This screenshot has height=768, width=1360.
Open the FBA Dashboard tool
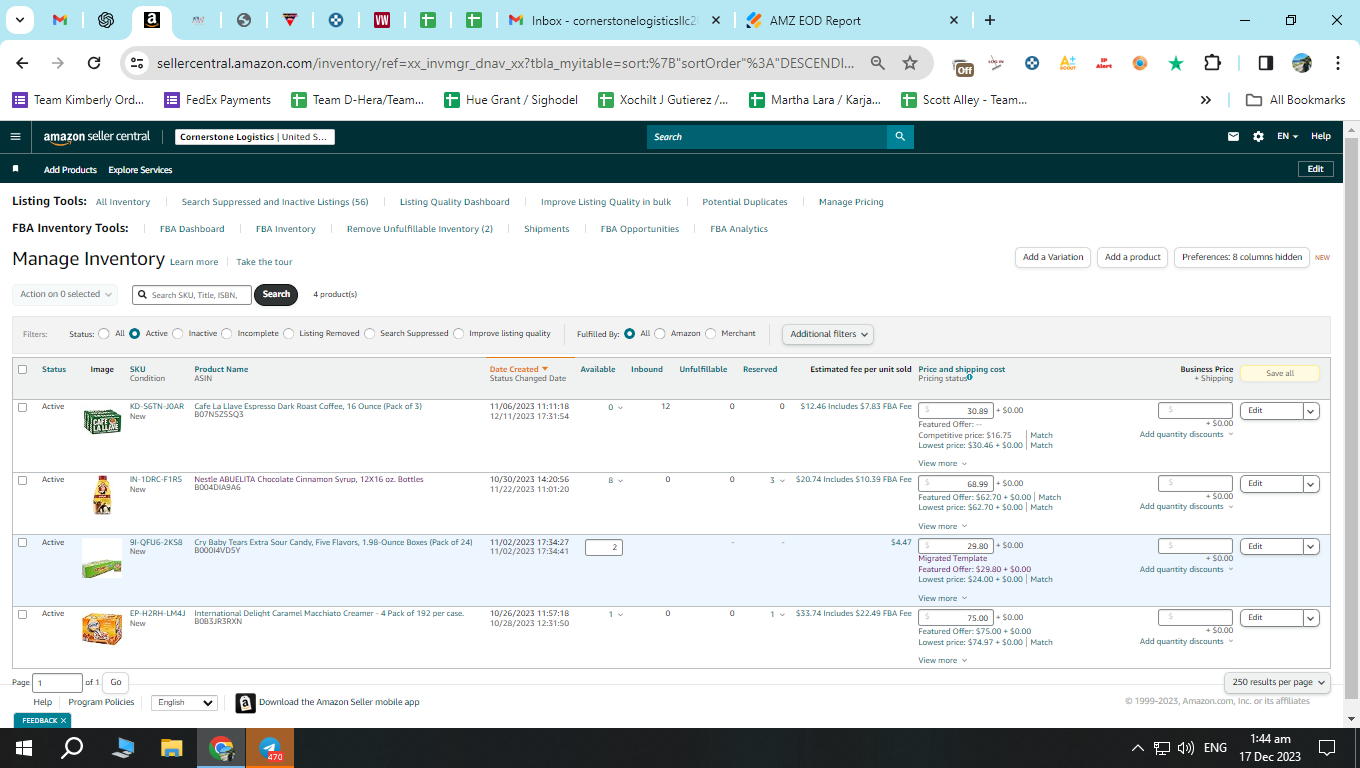pos(192,229)
